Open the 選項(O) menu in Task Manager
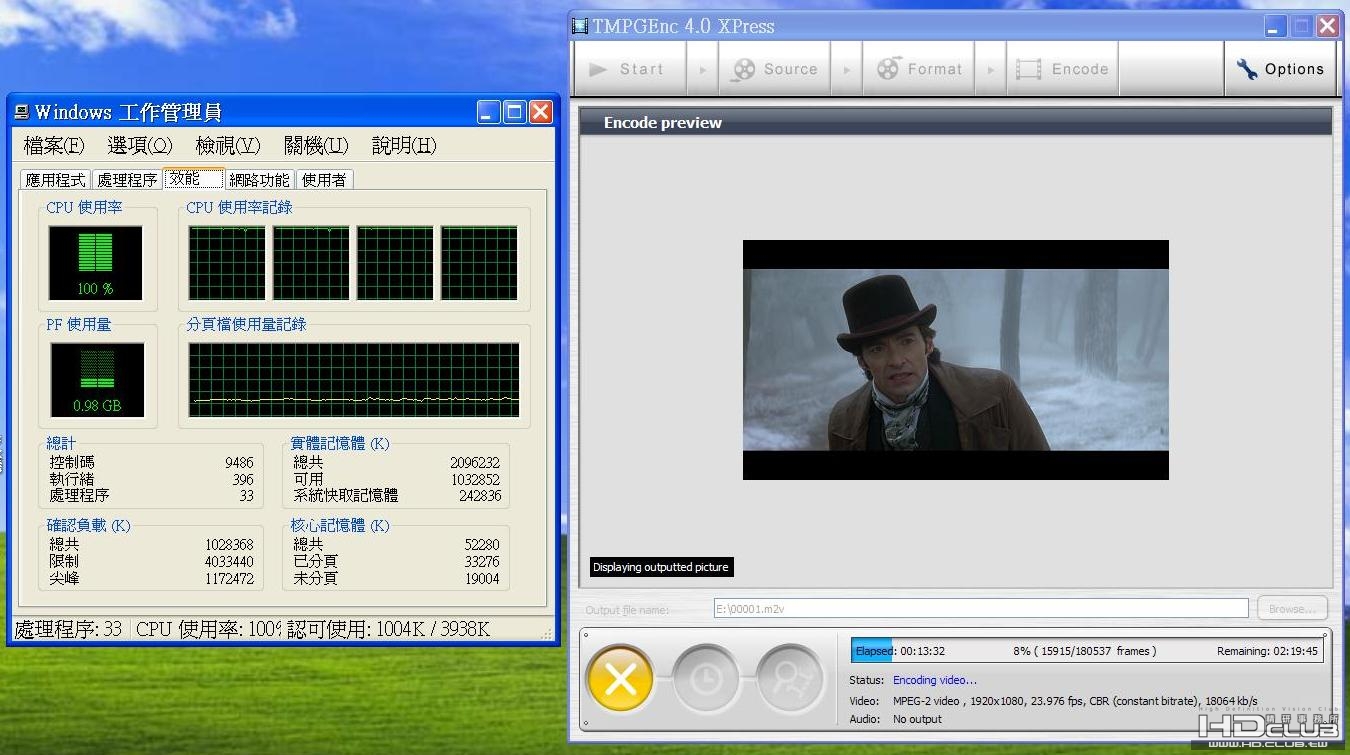 point(140,146)
